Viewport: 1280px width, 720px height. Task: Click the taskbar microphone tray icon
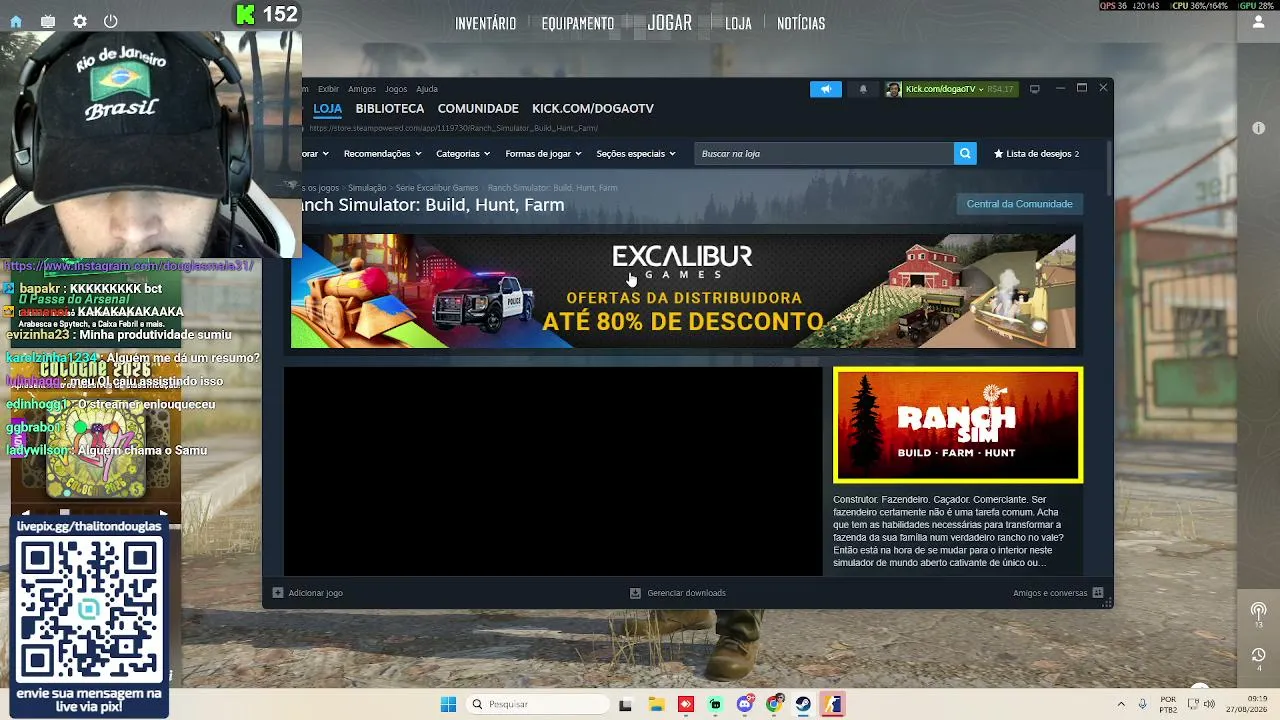[1142, 704]
